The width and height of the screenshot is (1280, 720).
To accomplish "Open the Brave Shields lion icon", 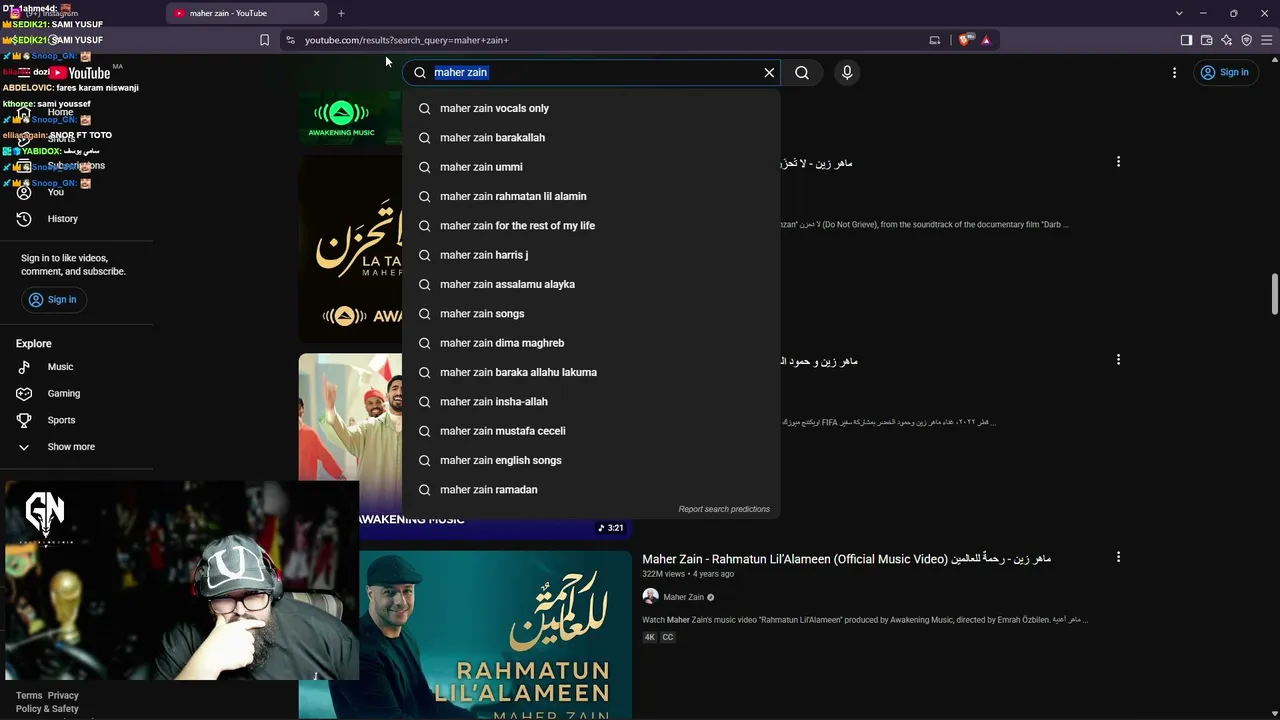I will [964, 40].
